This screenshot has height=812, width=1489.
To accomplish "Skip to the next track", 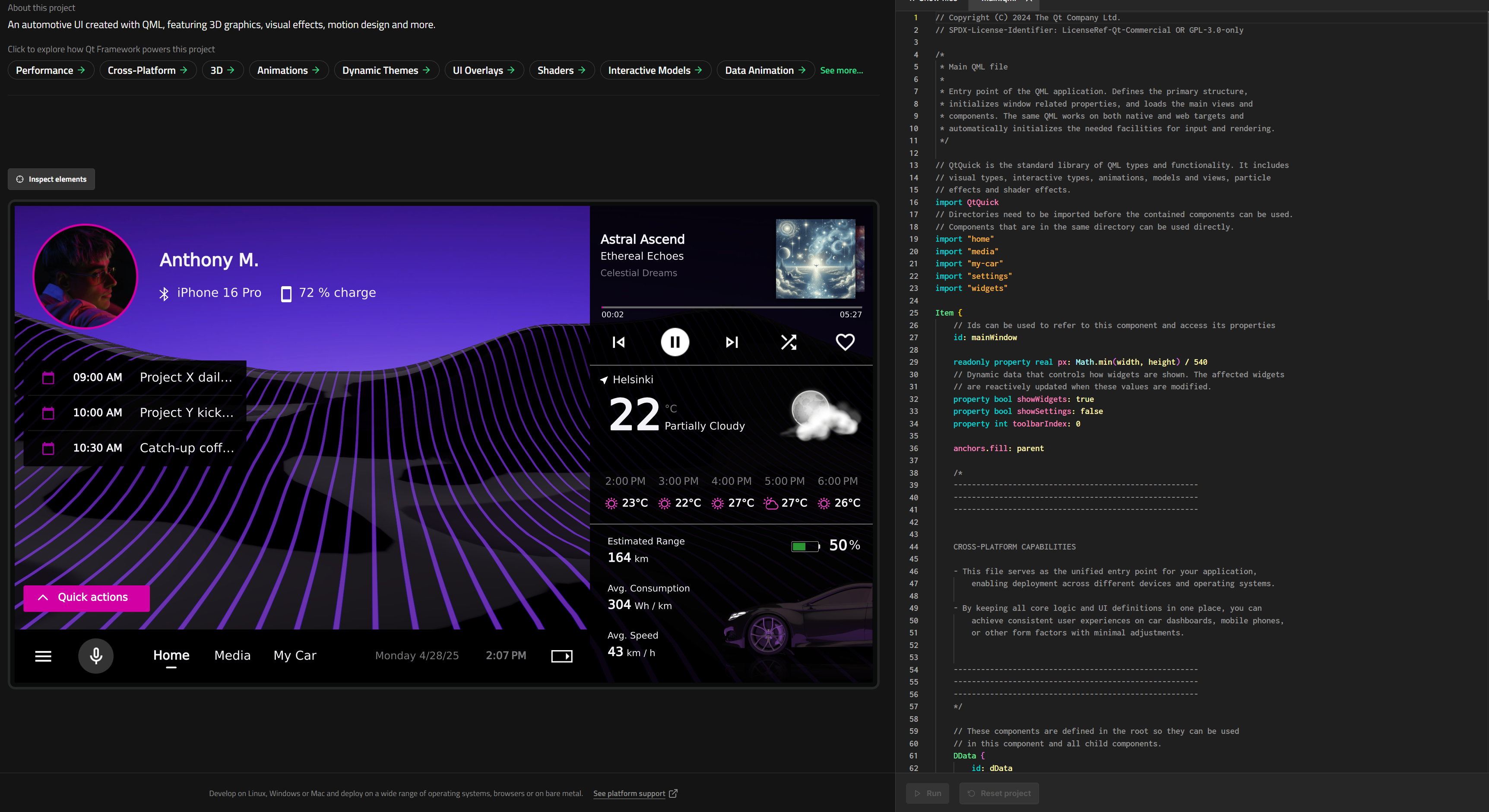I will [732, 342].
